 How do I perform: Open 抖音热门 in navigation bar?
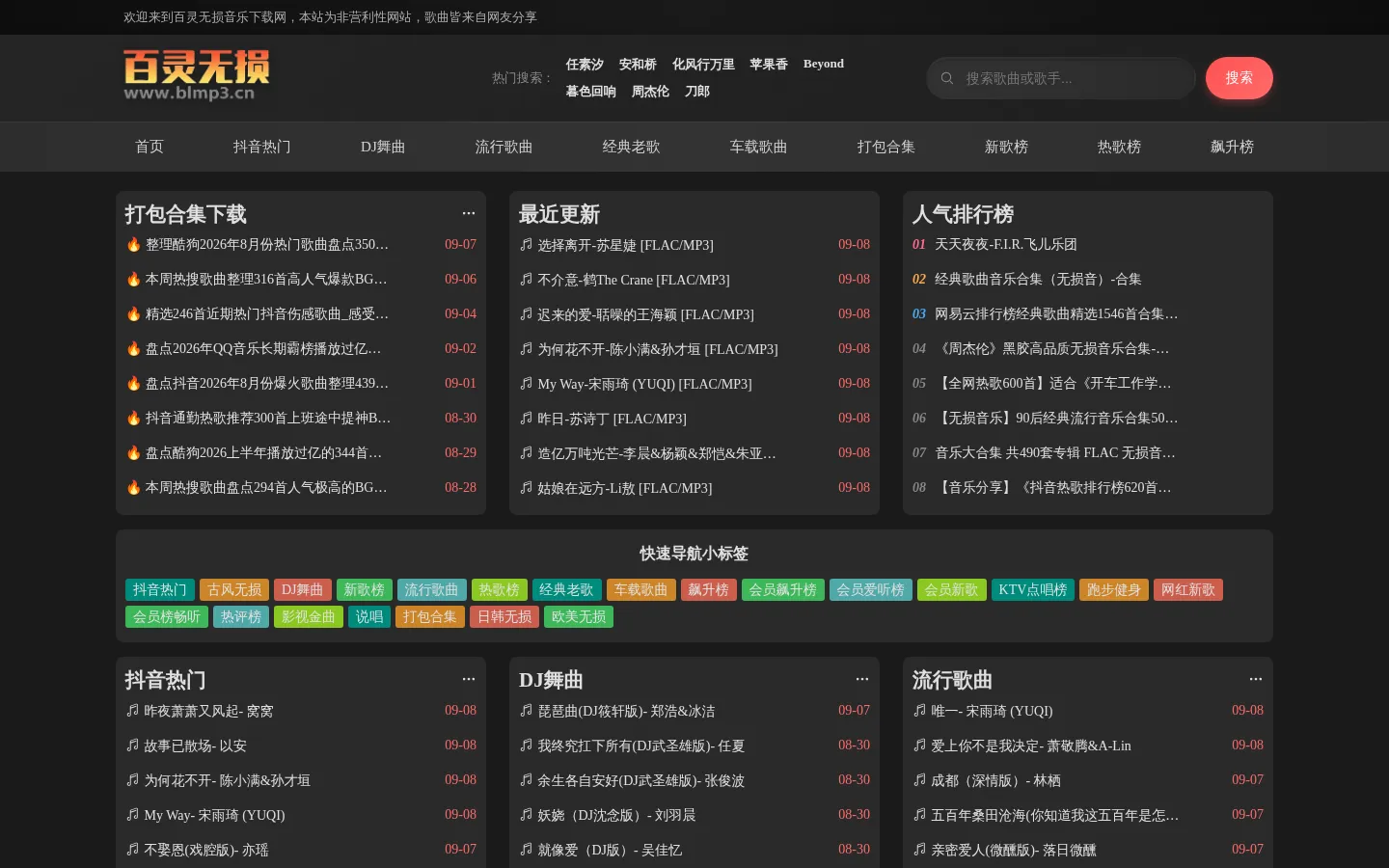pyautogui.click(x=261, y=147)
